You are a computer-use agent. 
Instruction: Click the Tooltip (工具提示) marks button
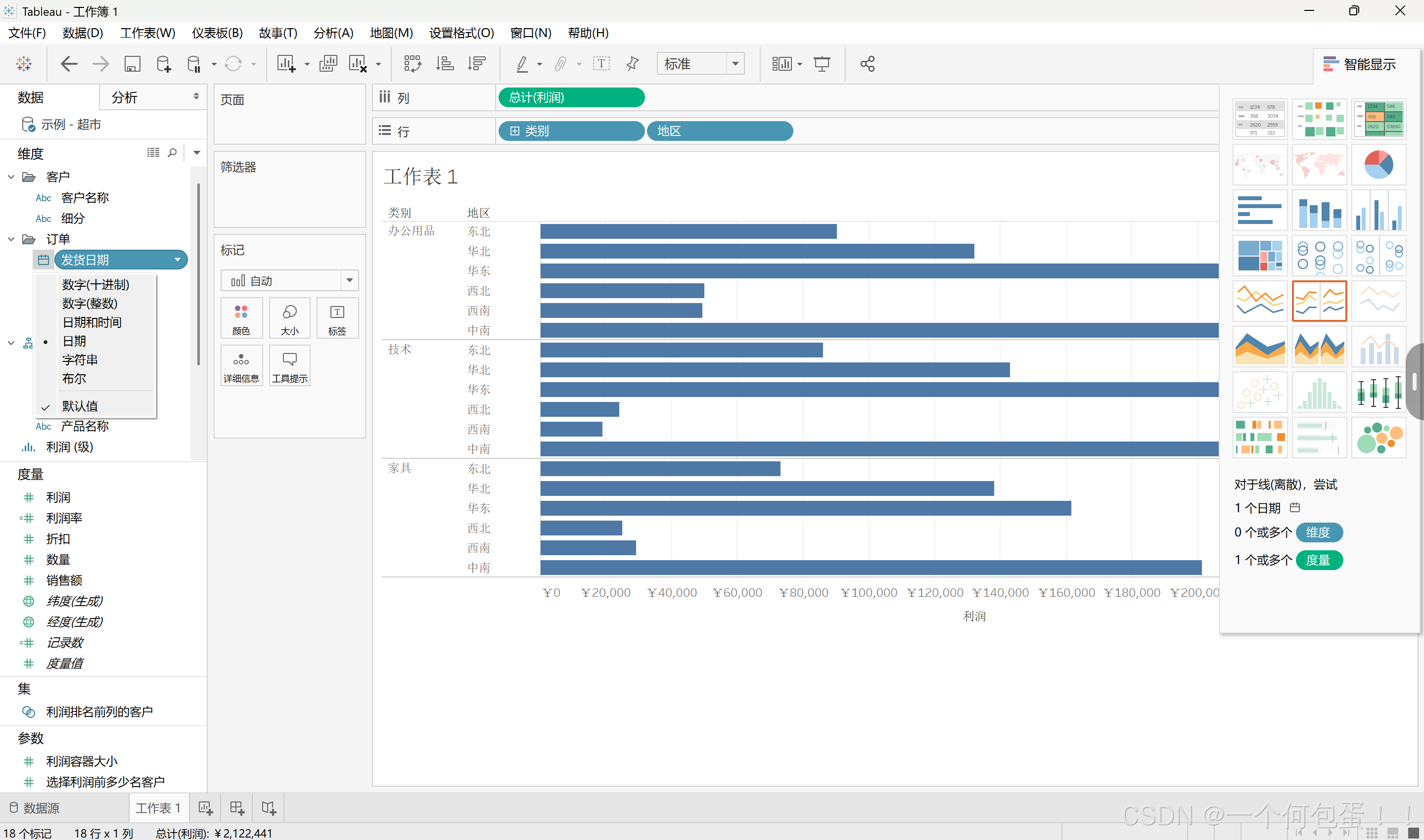(x=289, y=366)
